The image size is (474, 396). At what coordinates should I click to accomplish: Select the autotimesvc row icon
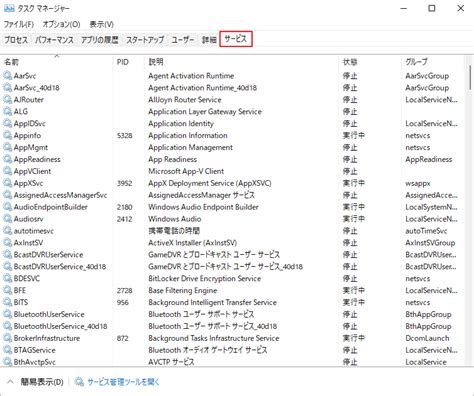(8, 231)
